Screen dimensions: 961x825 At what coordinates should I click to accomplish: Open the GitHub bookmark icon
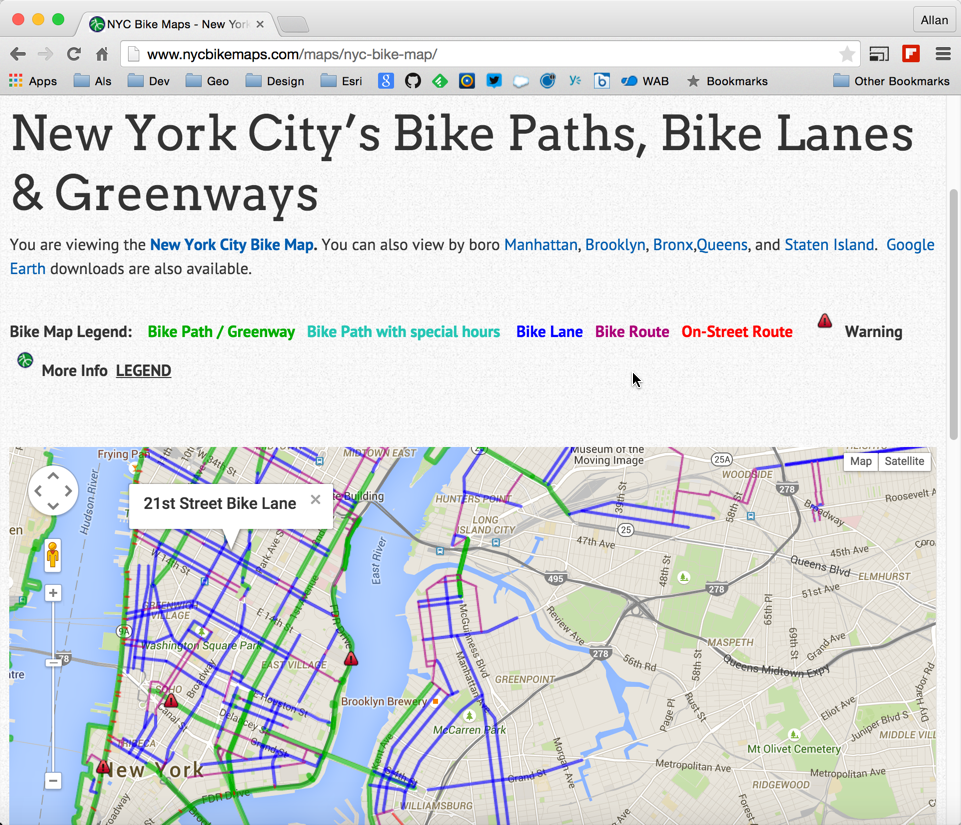pyautogui.click(x=413, y=81)
